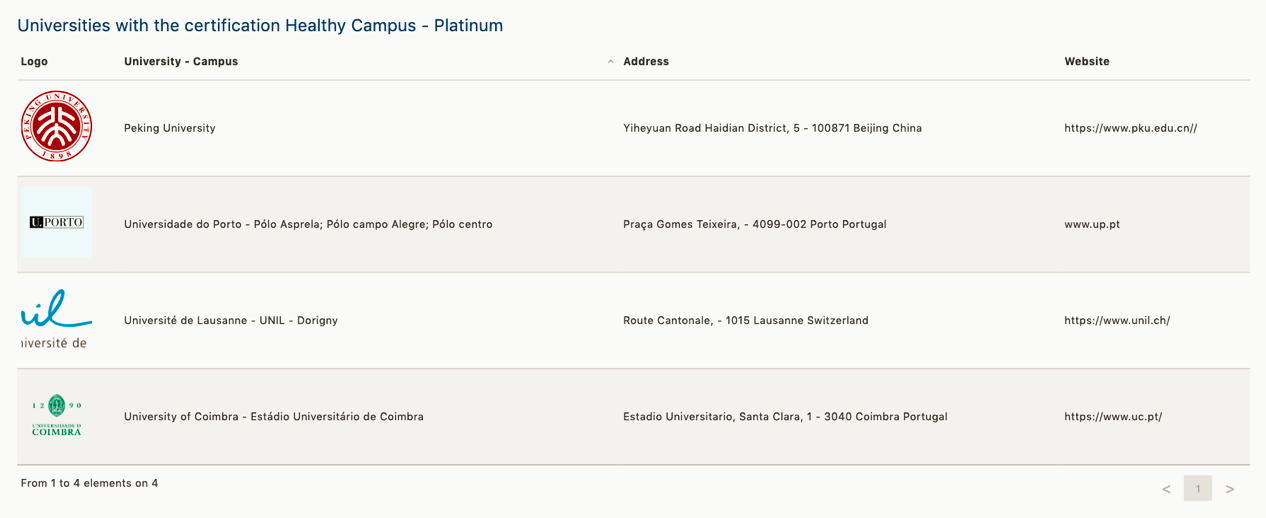This screenshot has width=1266, height=518.
Task: Select page 1 in the pagination
Action: click(1198, 488)
